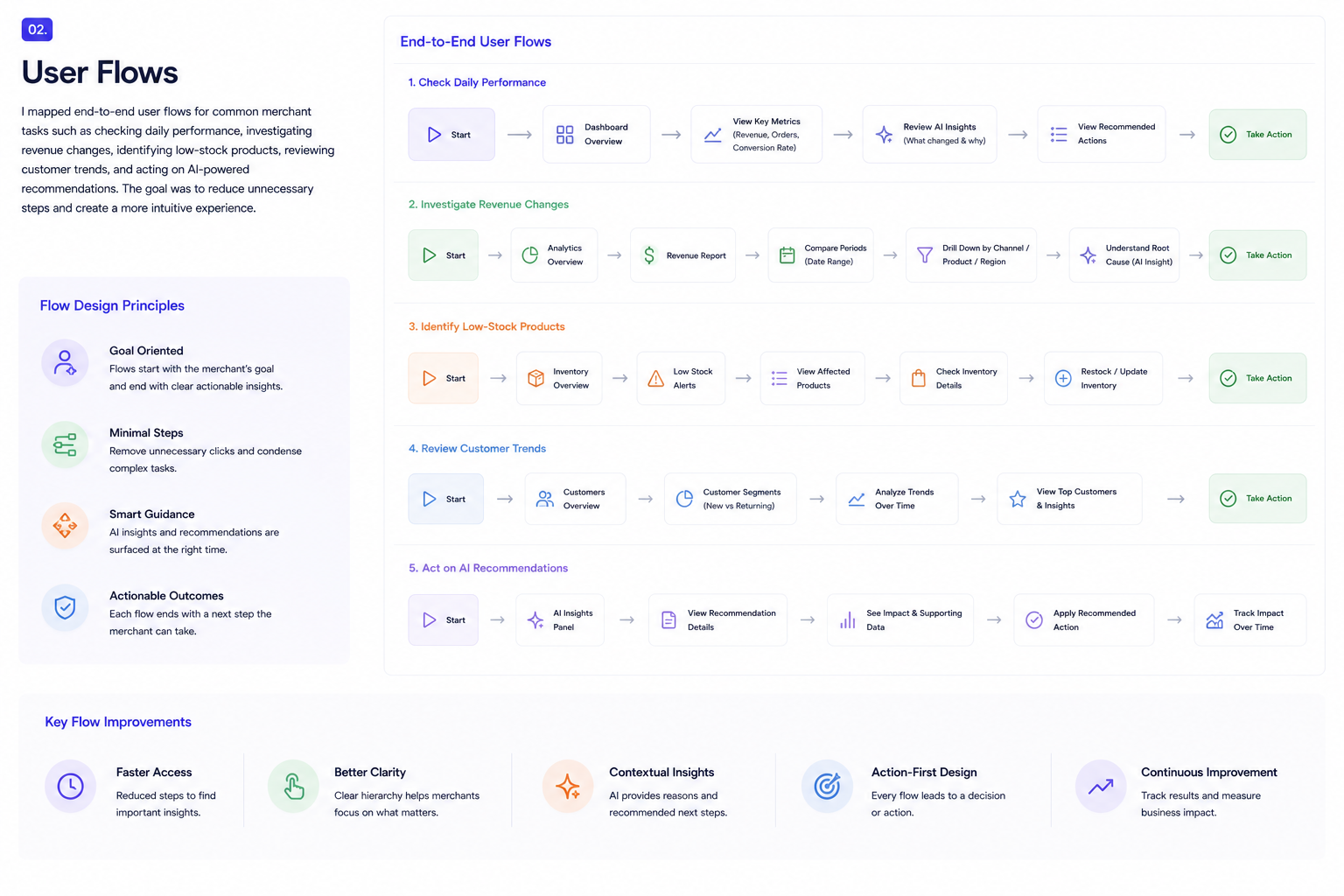Click the Better Clarity improvement title
Image resolution: width=1344 pixels, height=896 pixels.
pos(370,773)
